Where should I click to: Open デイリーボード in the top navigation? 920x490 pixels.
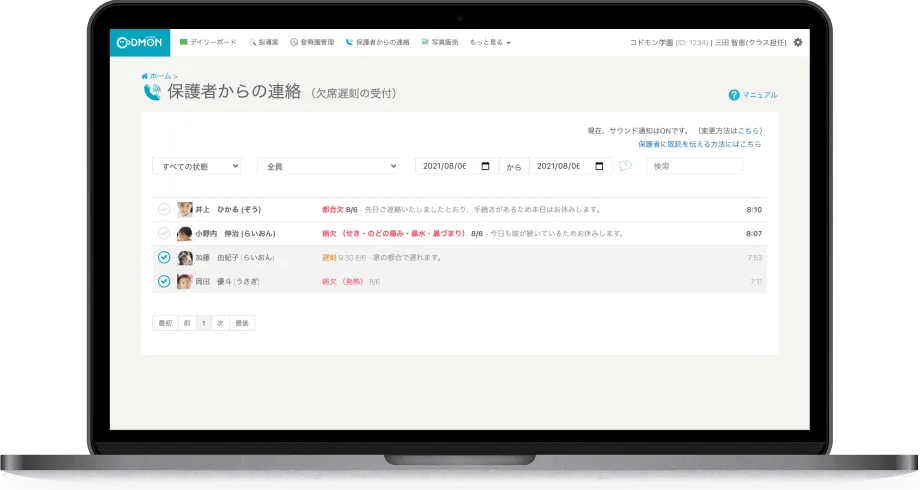point(208,43)
